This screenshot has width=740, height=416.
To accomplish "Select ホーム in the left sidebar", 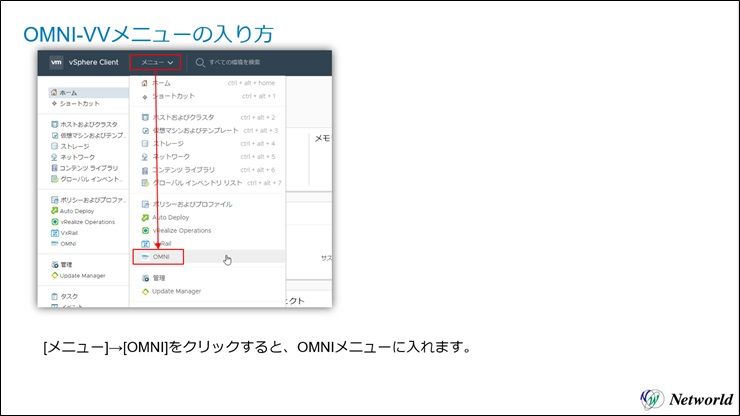I will pyautogui.click(x=88, y=93).
